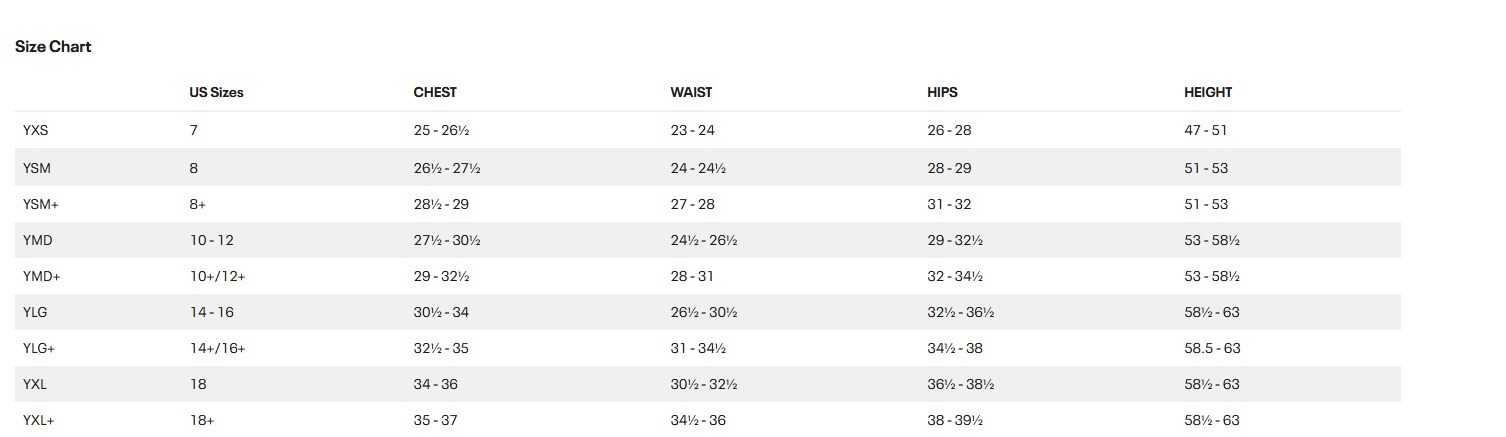Click US size 10 - 12 cell
The width and height of the screenshot is (1506, 437).
click(x=211, y=241)
